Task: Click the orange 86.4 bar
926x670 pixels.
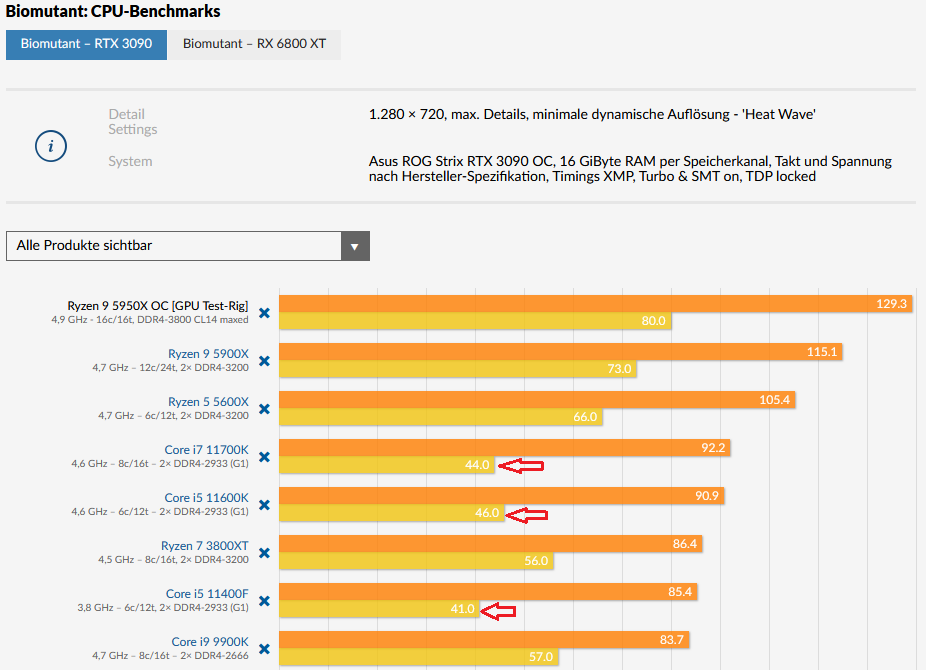Action: coord(491,544)
